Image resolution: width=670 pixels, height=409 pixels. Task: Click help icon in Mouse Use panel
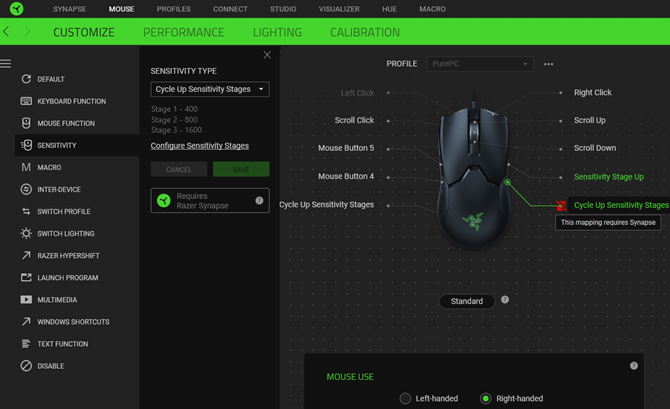[x=634, y=366]
